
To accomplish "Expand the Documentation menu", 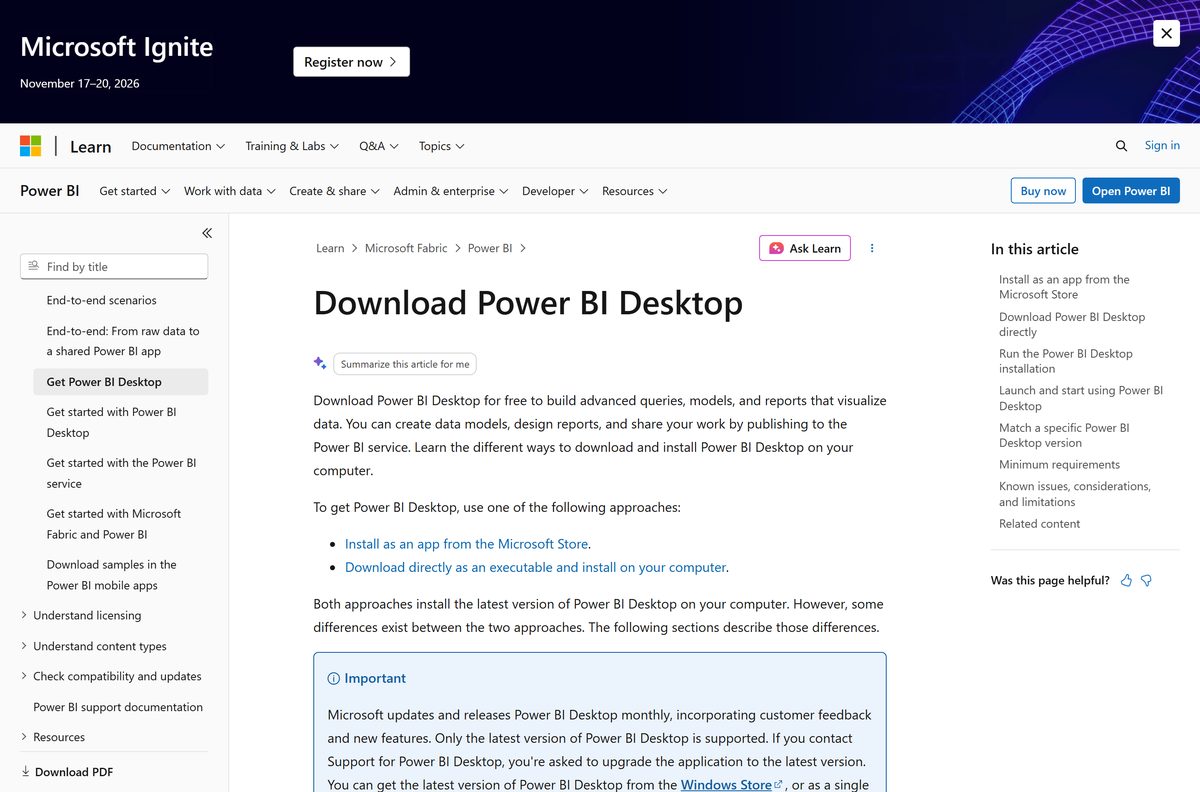I will [x=178, y=146].
